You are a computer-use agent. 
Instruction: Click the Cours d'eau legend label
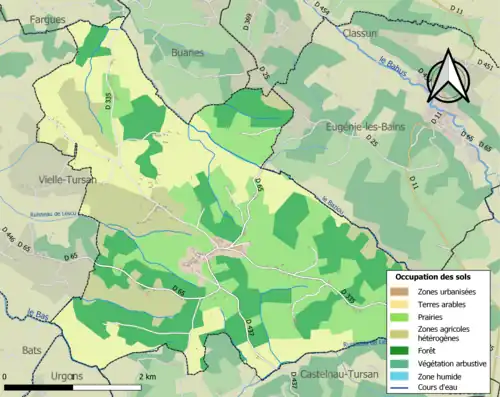click(438, 387)
